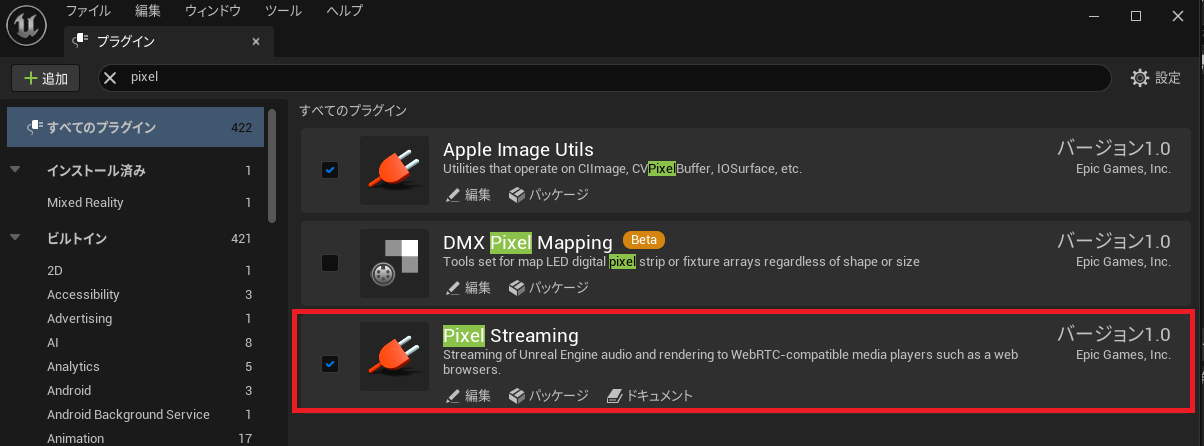Open 設定 with the gear icon

(x=1156, y=78)
